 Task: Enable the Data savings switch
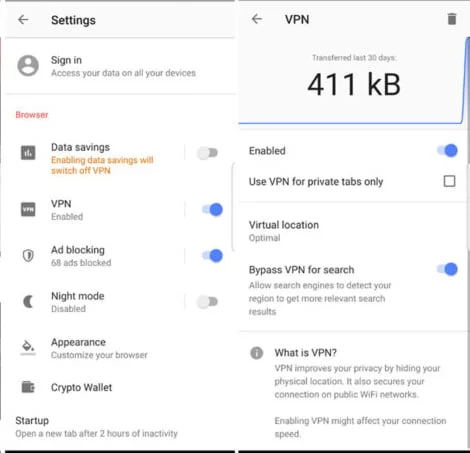pyautogui.click(x=207, y=153)
